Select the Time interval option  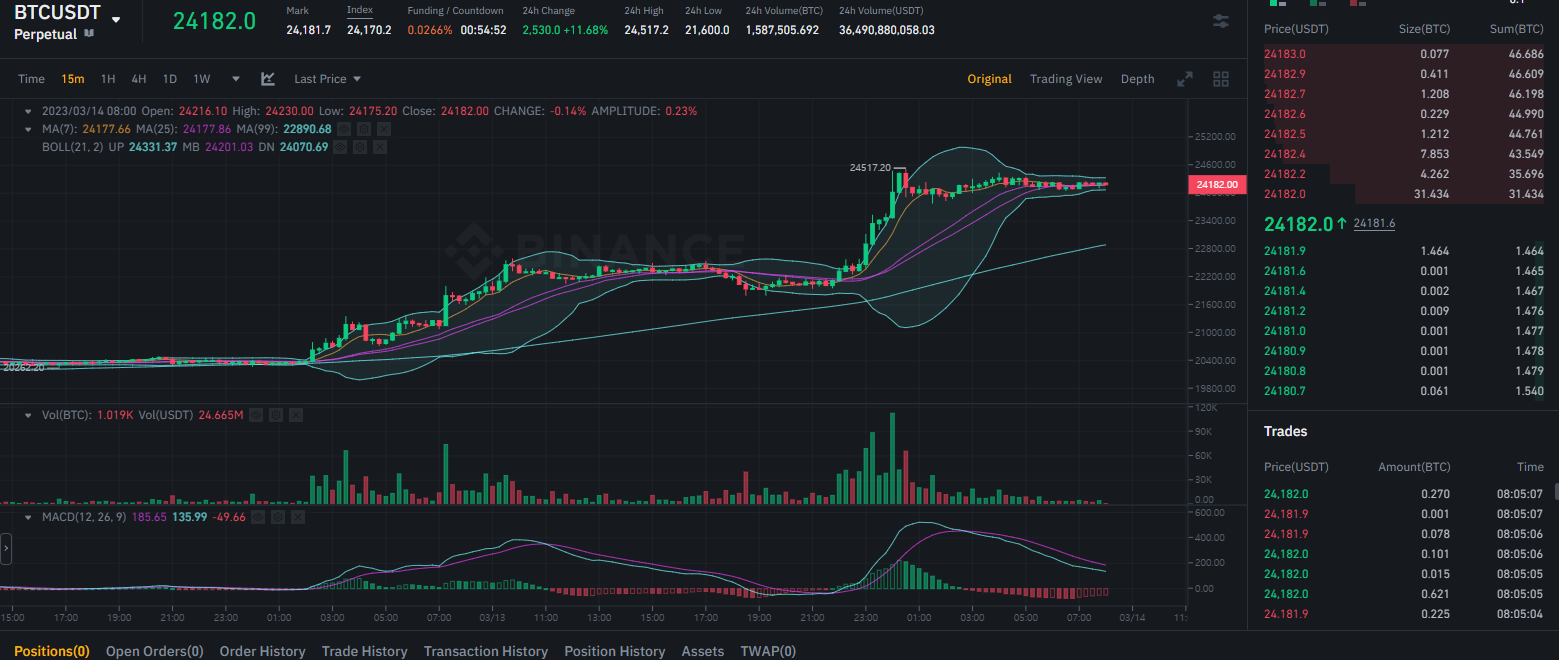(31, 79)
